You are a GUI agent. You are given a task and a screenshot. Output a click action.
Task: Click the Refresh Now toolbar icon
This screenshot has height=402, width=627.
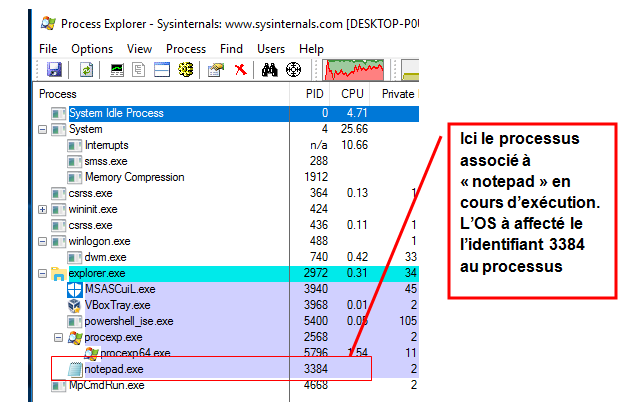coord(87,69)
